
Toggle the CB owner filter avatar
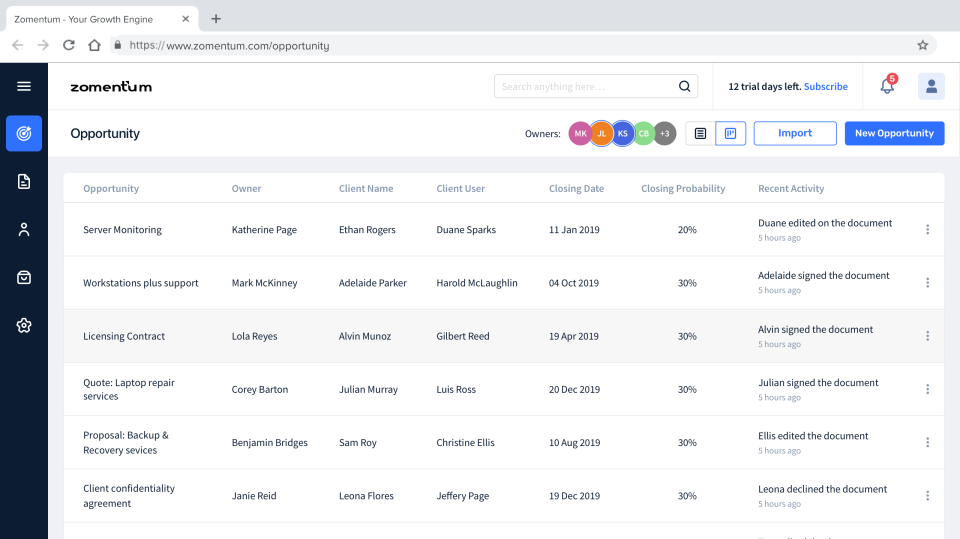(643, 133)
